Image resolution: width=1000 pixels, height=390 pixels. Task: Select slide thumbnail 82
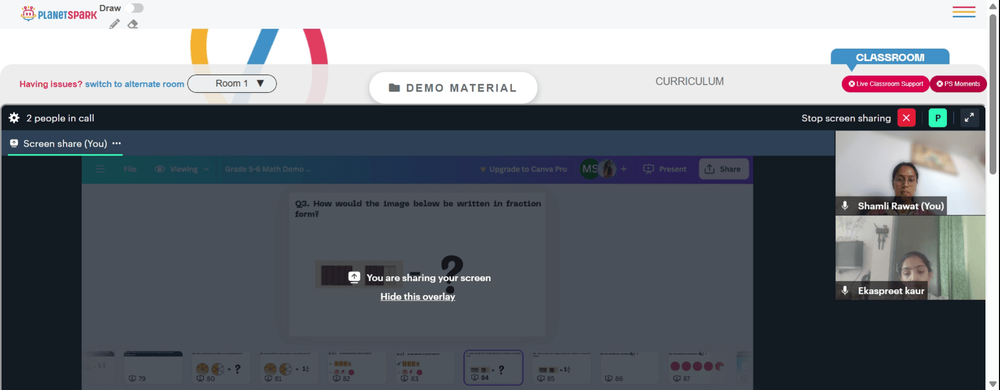[357, 368]
